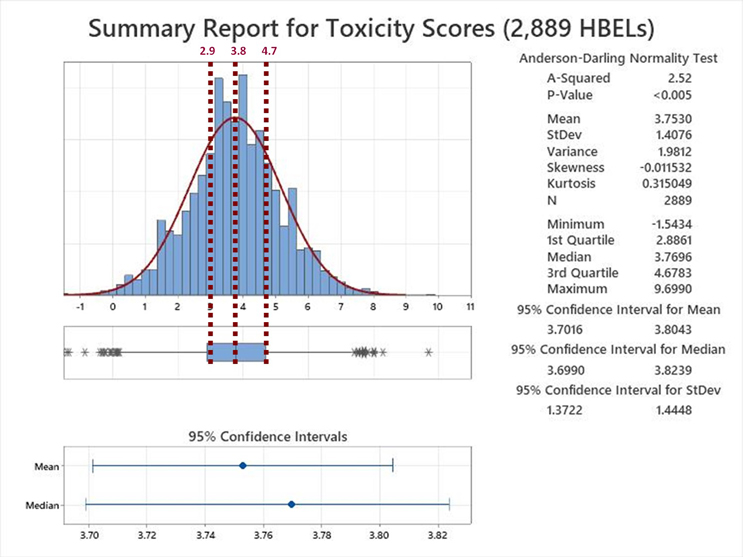Click the 3.80 tick on interval axis
Viewport: 743px width, 557px height.
[x=379, y=536]
